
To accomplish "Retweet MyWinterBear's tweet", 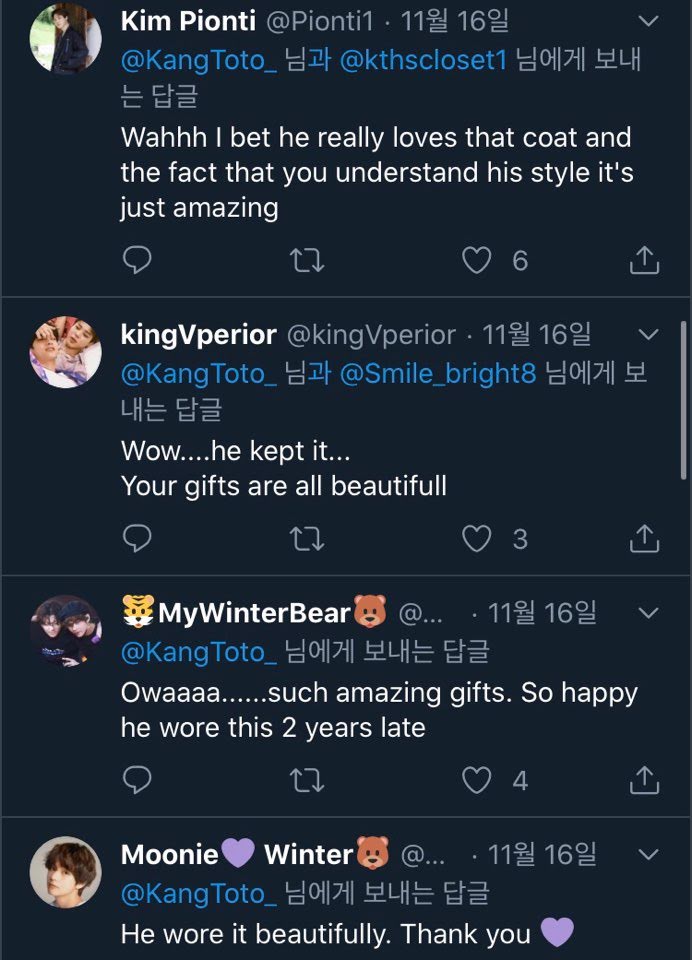I will click(x=306, y=780).
